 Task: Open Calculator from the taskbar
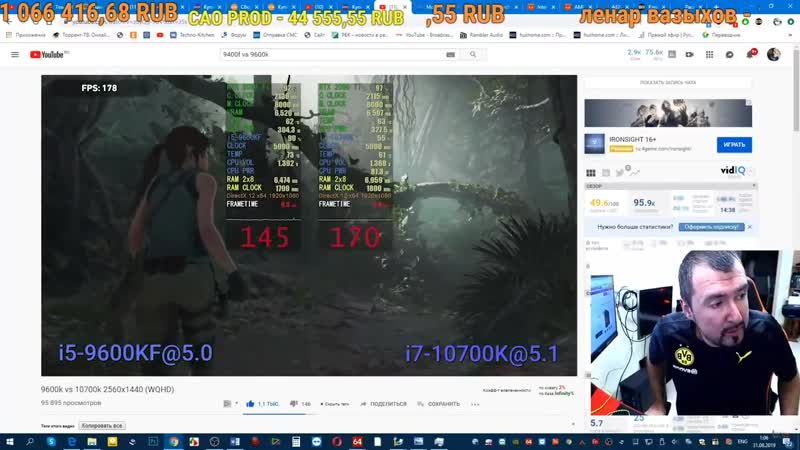coord(296,442)
